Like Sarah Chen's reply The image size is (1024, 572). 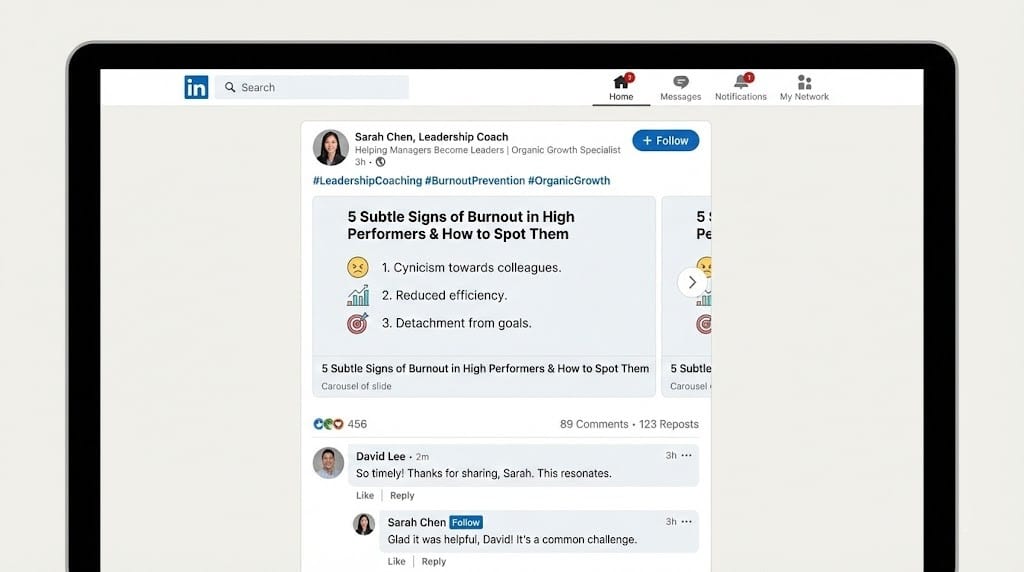396,562
